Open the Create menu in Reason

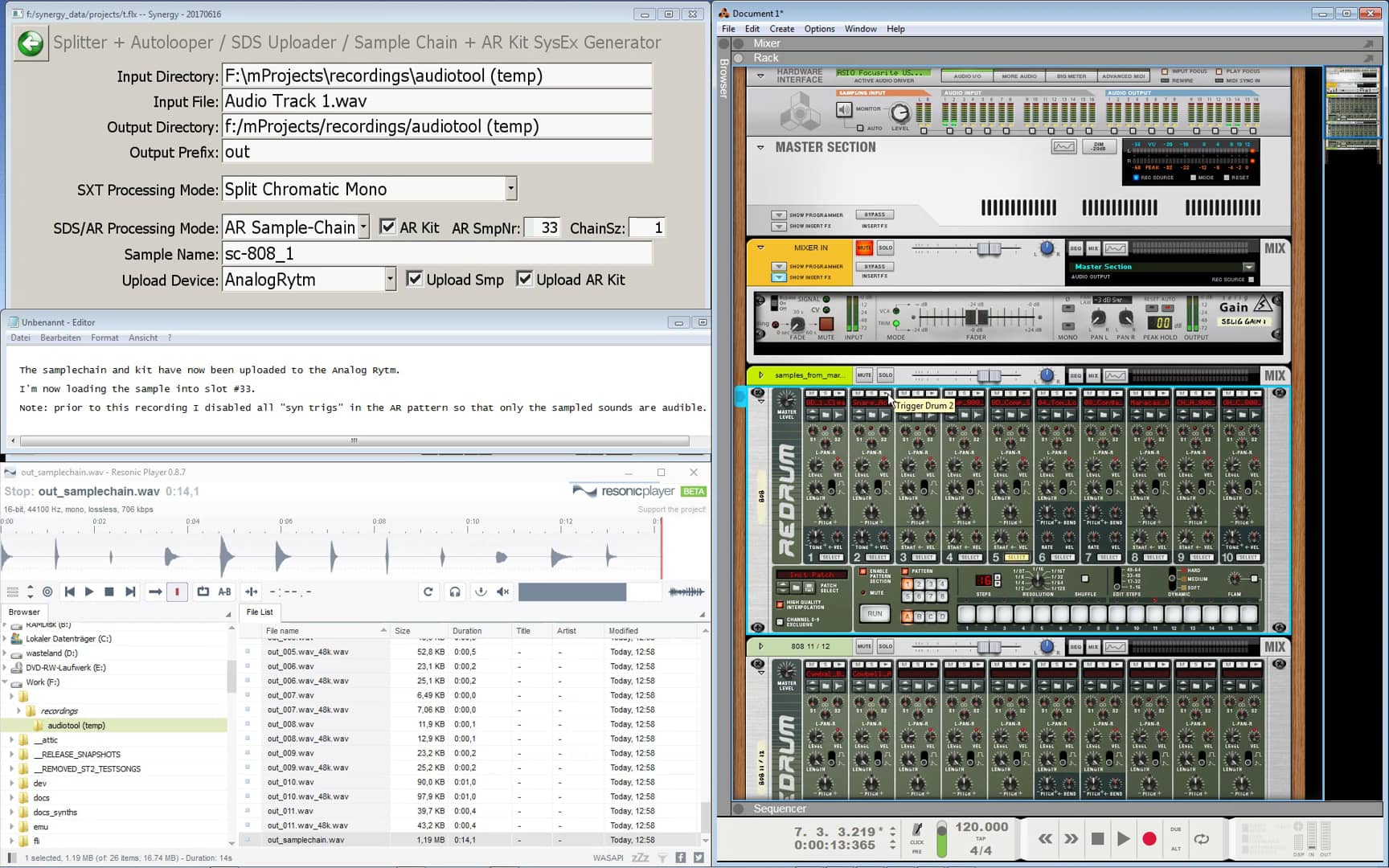coord(781,29)
